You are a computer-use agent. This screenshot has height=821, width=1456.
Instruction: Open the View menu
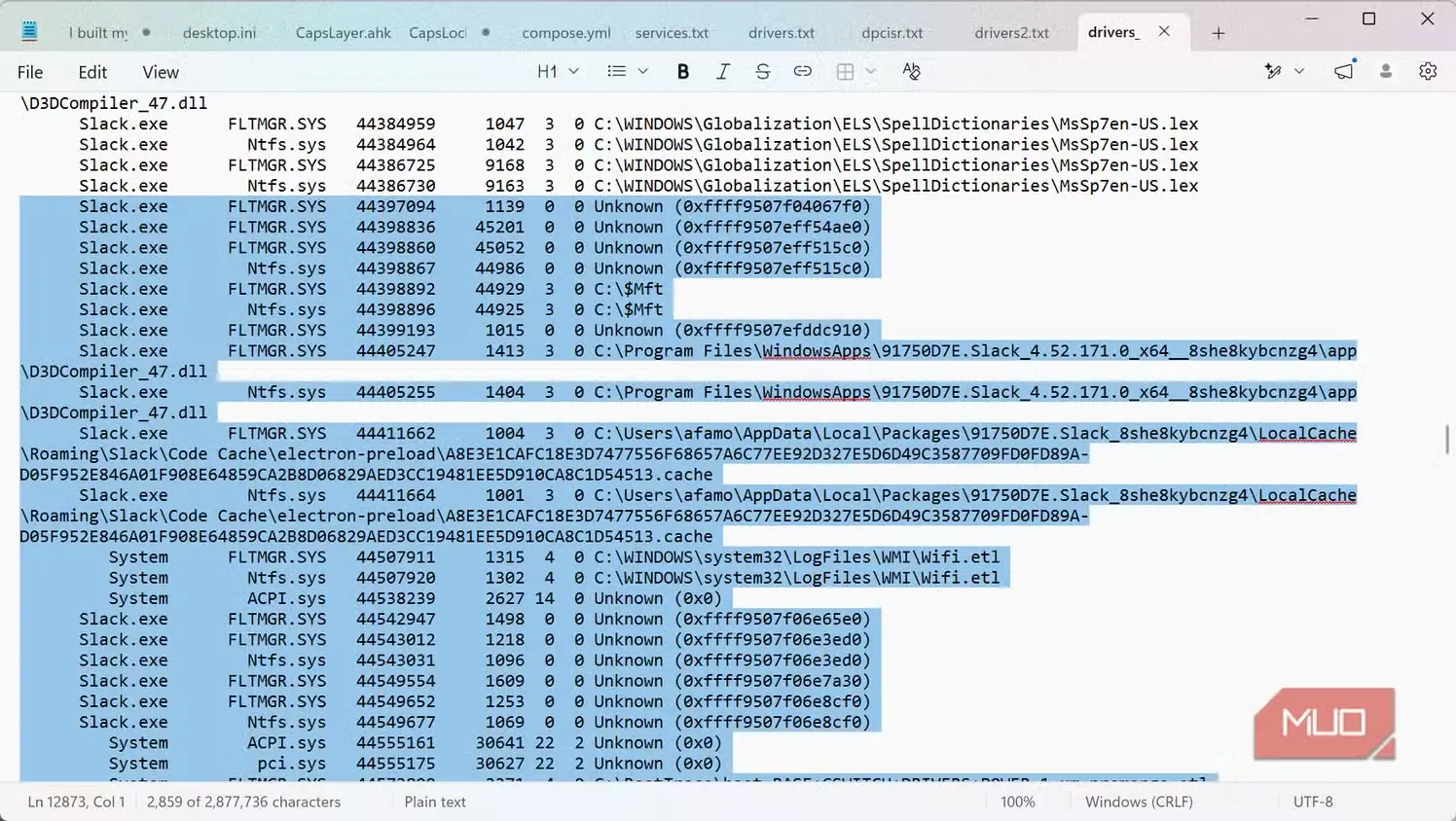tap(161, 72)
